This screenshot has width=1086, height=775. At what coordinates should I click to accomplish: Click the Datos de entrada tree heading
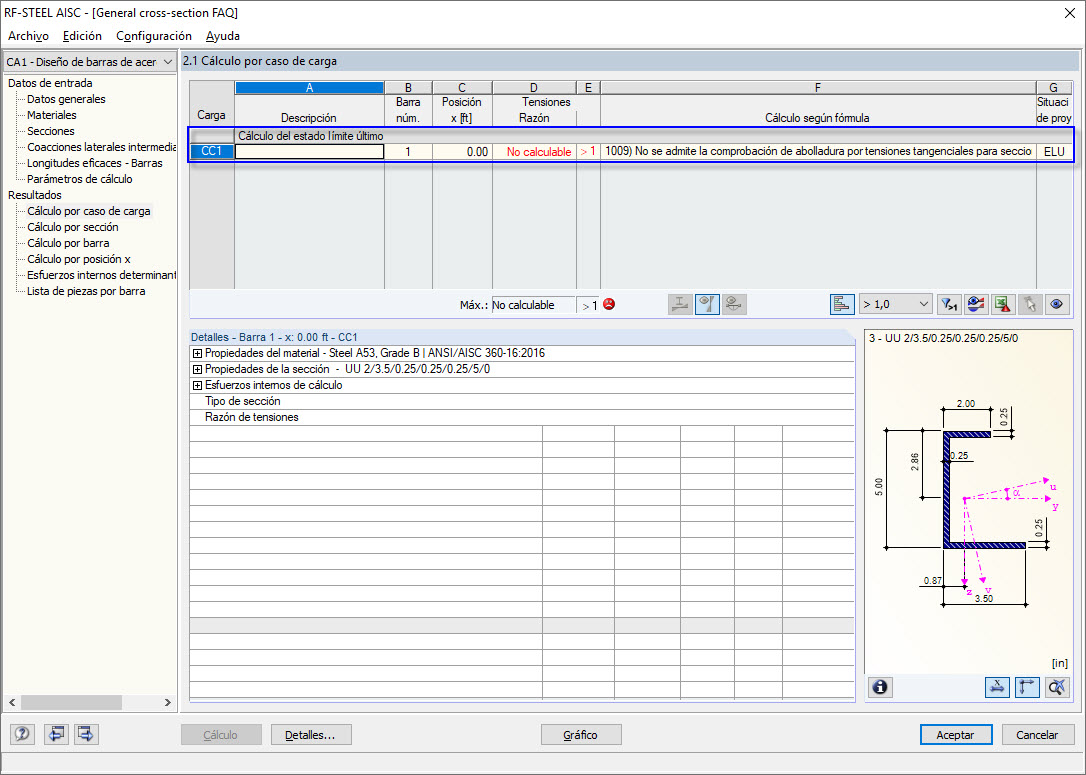point(50,83)
